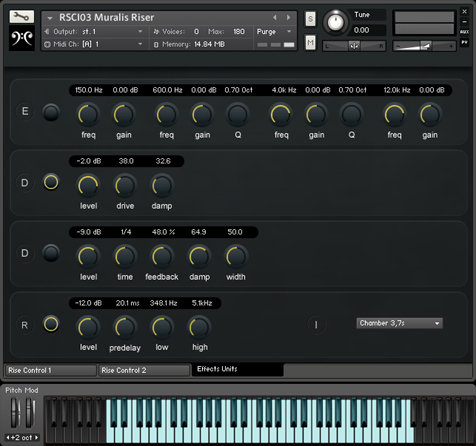Open the Chamber 3,7s reverb preset dropdown

click(x=399, y=323)
